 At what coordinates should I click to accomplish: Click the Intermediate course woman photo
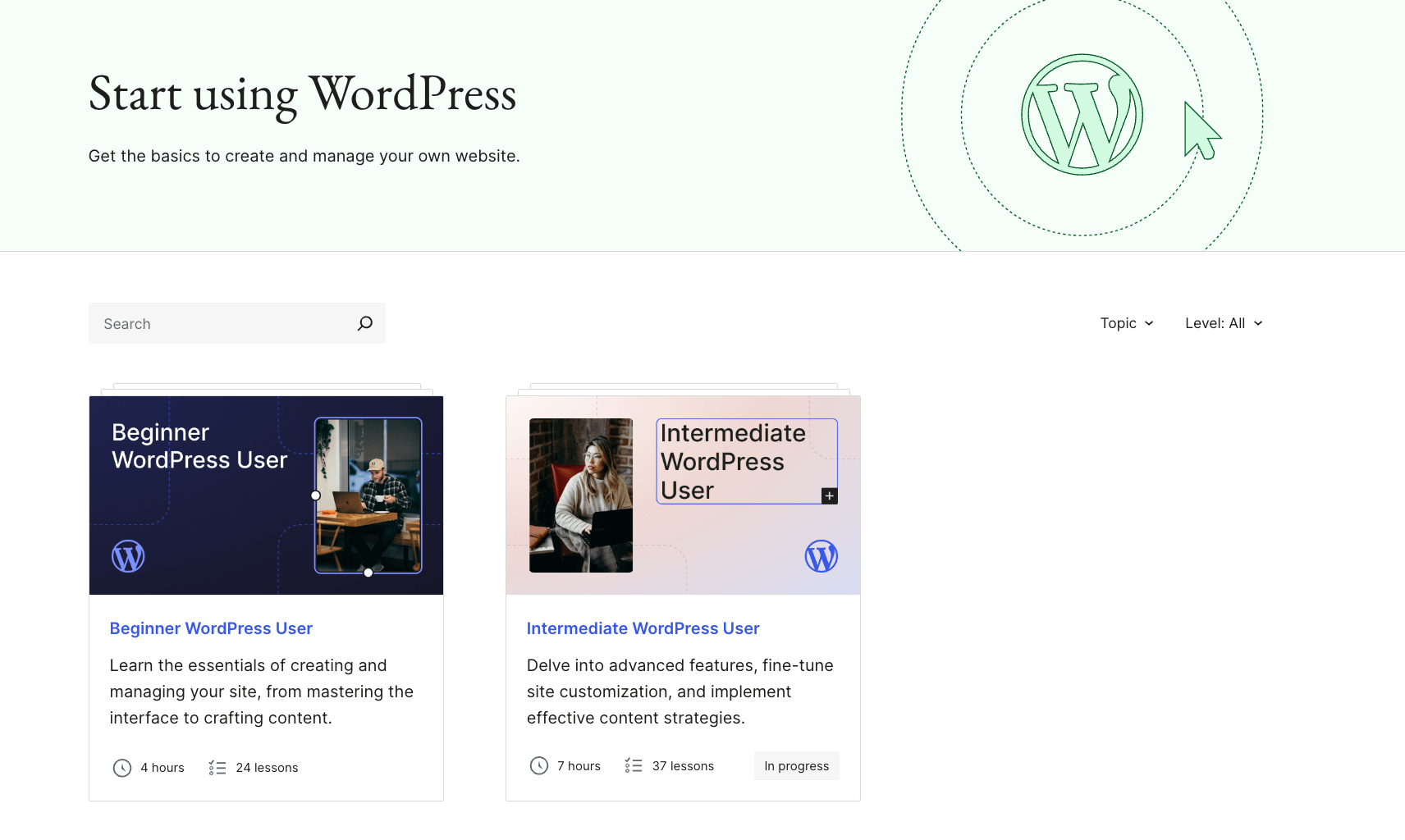[581, 495]
